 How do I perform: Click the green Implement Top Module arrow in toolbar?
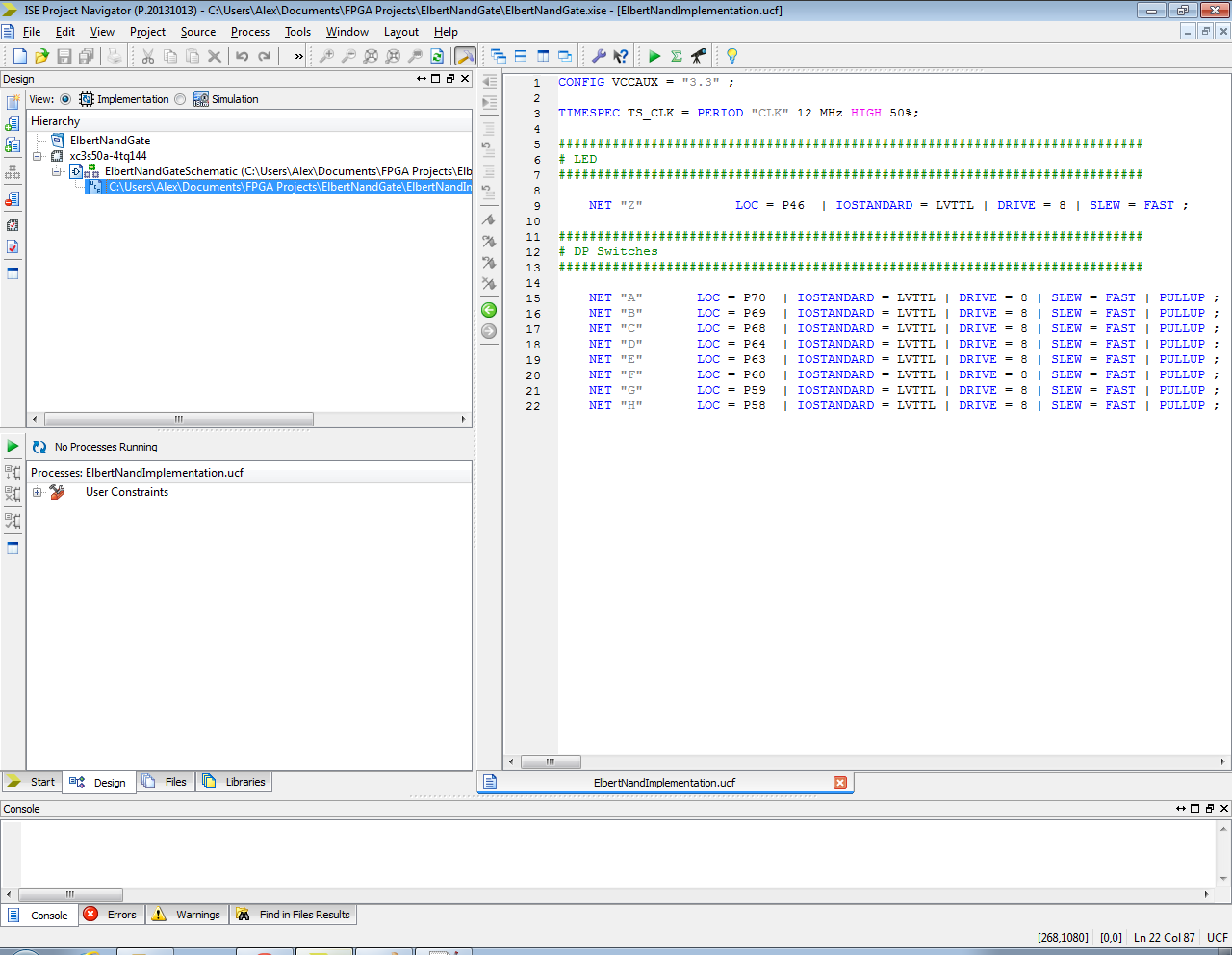654,56
